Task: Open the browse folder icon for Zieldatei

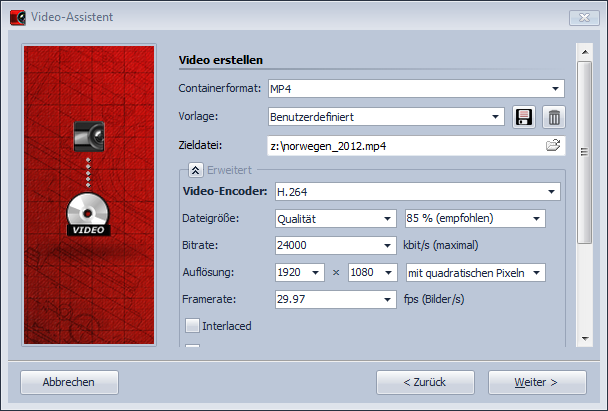Action: [553, 146]
